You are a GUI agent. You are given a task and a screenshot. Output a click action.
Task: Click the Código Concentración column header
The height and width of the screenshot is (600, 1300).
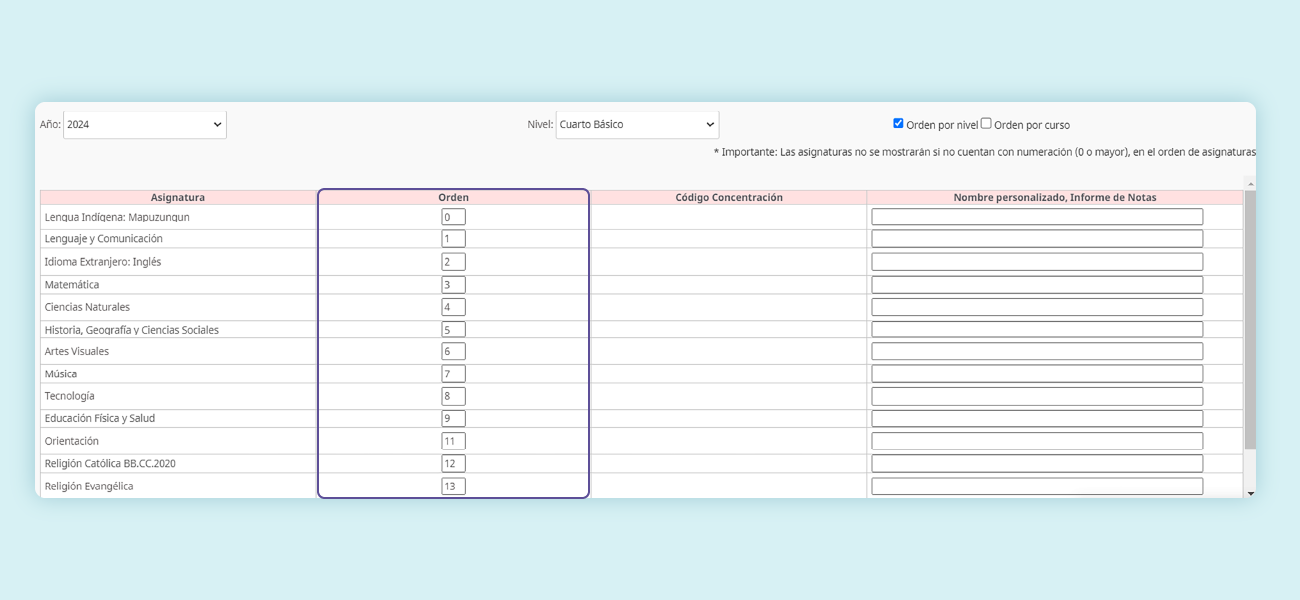tap(729, 197)
